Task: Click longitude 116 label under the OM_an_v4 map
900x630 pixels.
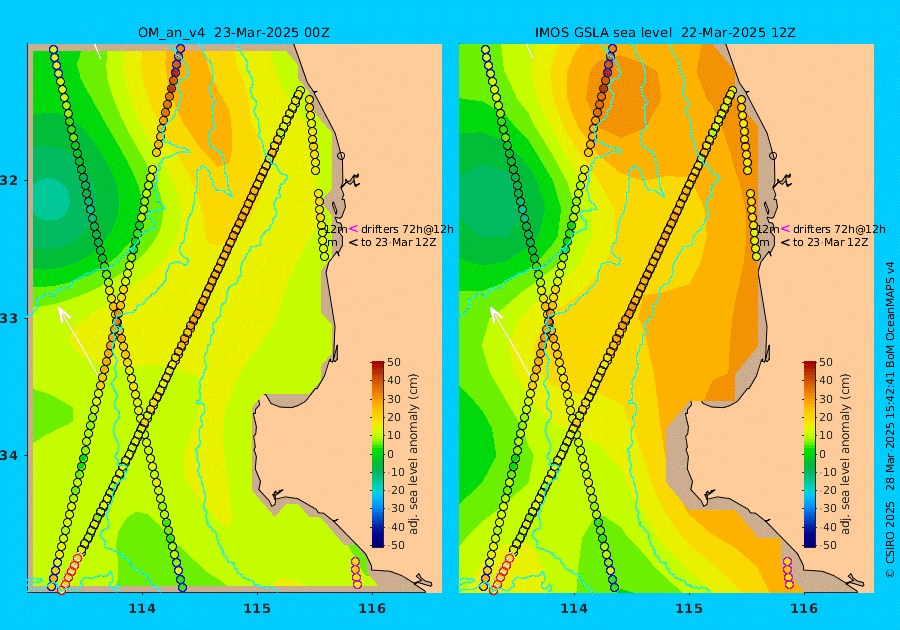Action: 372,608
